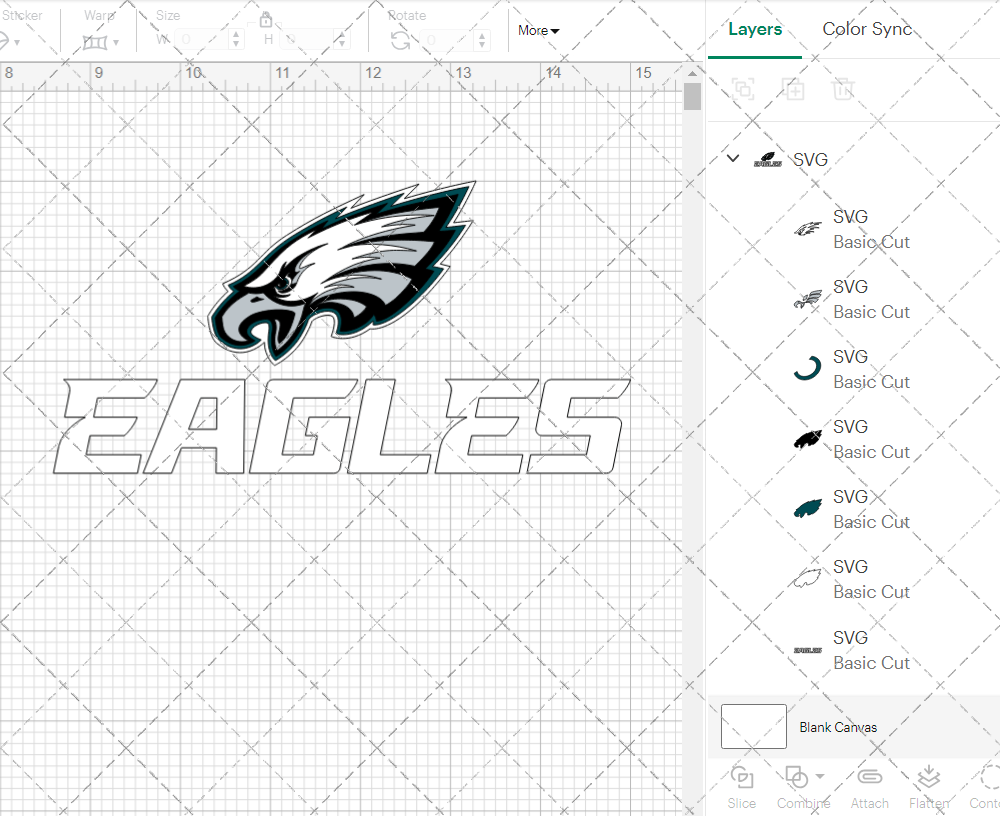Screen dimensions: 1000x816
Task: Click the Basic Cut label of the EAGLES text layer
Action: click(871, 664)
